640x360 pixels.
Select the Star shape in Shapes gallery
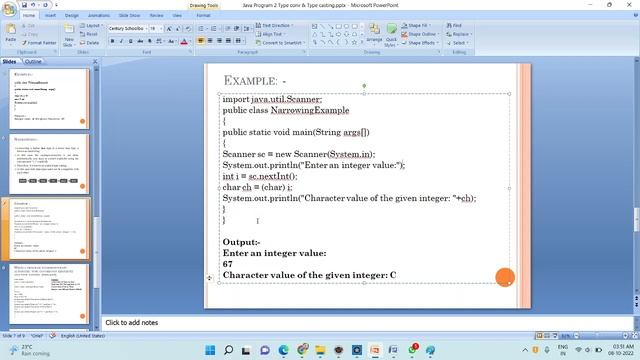tap(354, 42)
